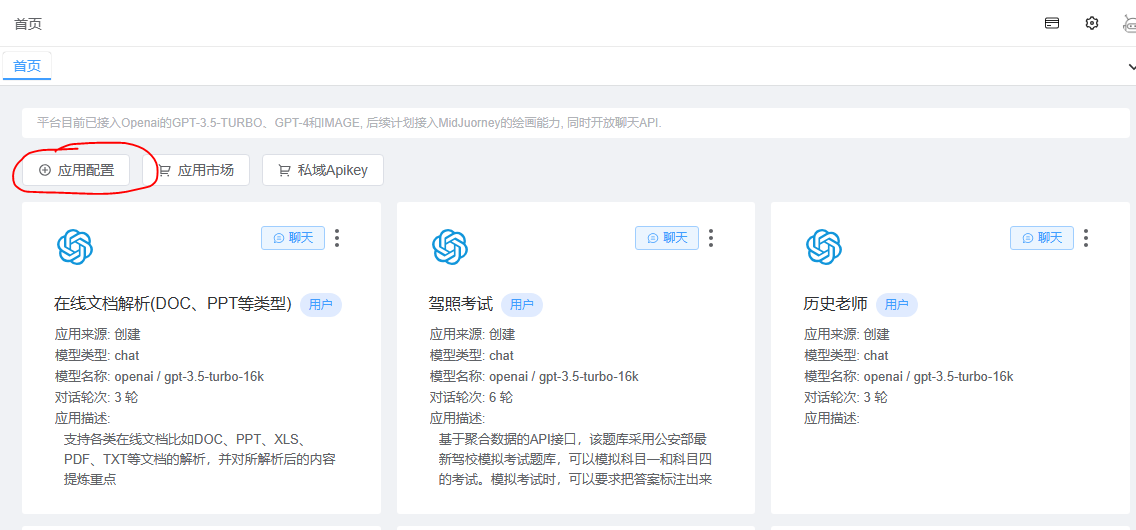Click the robot avatar icon
This screenshot has height=530, width=1136.
(1129, 23)
